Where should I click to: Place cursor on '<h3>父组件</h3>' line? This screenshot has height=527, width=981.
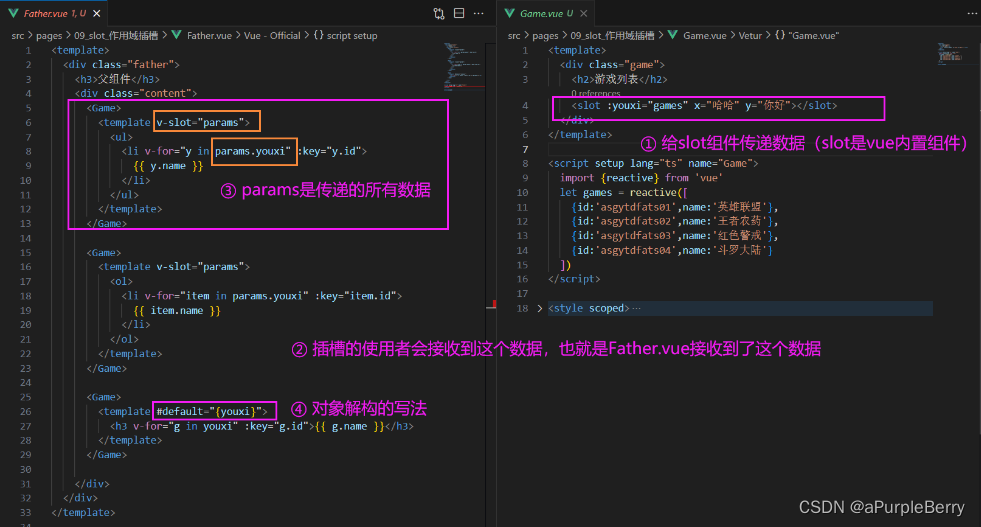tap(118, 79)
